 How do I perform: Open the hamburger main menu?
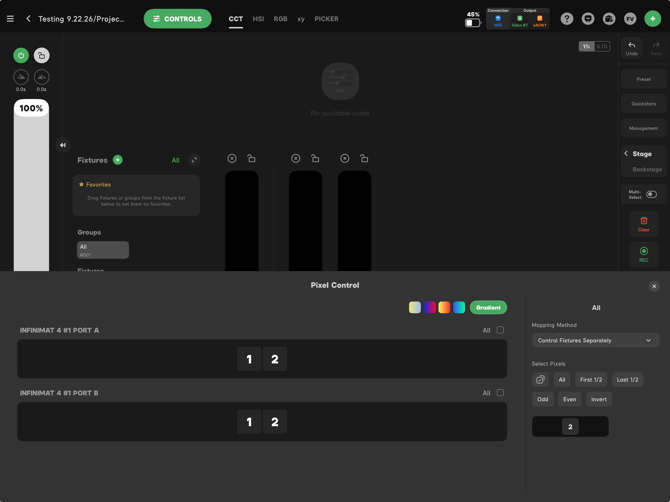(10, 19)
